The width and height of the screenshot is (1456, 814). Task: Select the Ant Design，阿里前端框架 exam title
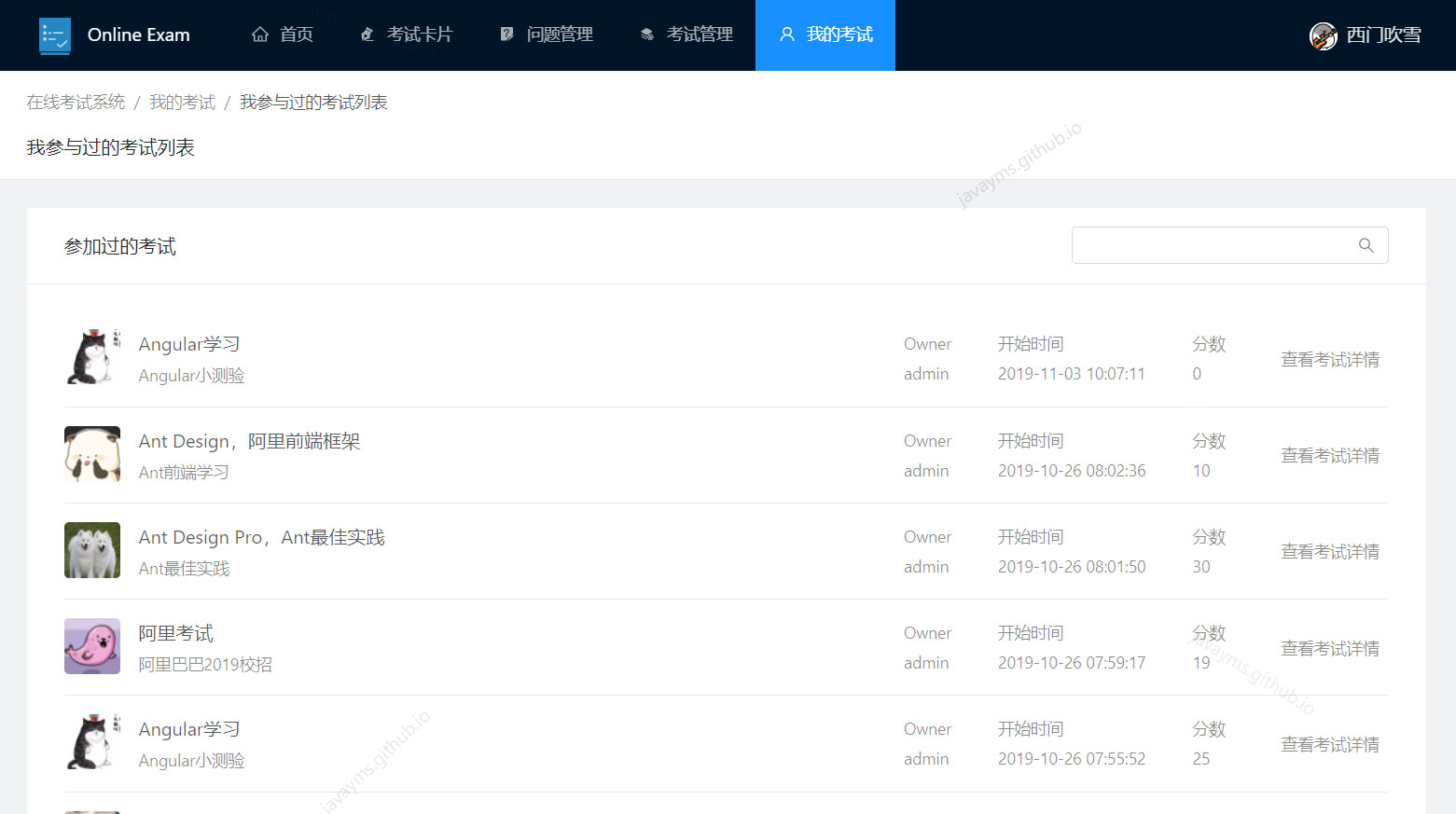pyautogui.click(x=249, y=440)
